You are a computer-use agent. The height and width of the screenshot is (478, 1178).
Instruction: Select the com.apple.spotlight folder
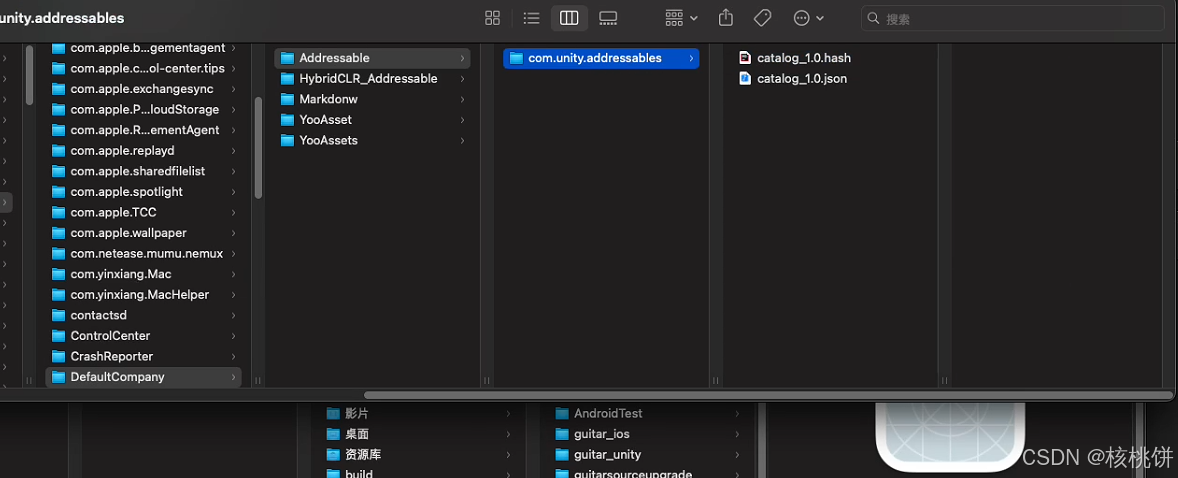pyautogui.click(x=143, y=192)
